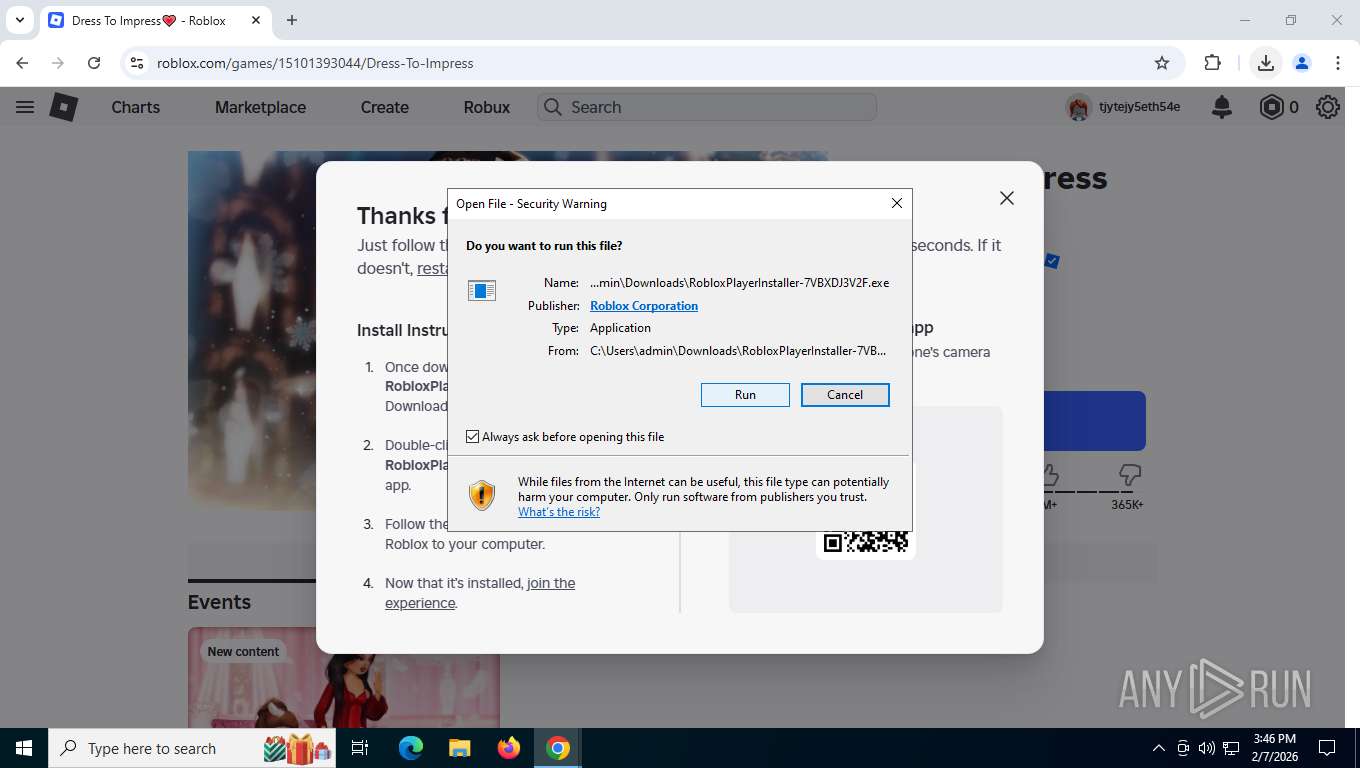
Task: Open the What's the risk? link
Action: click(559, 512)
